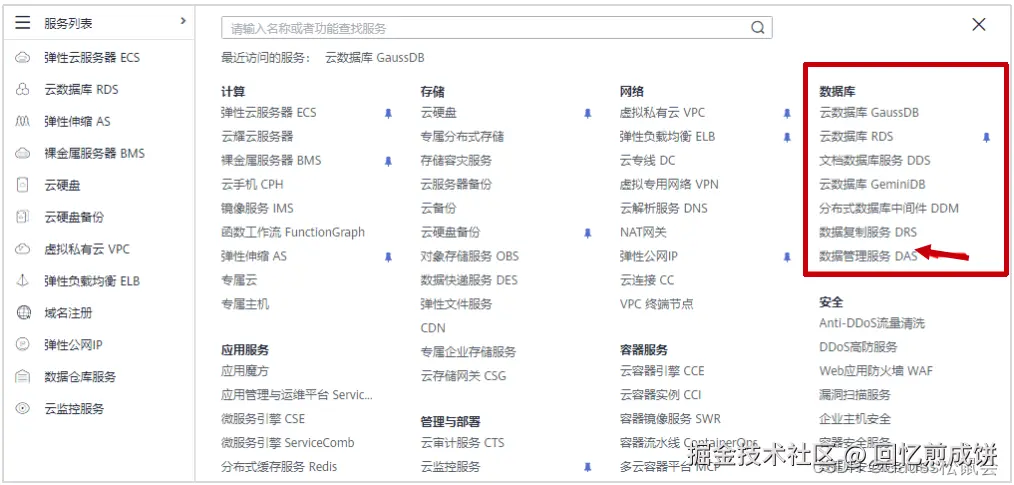Viewport: 1014px width, 485px height.
Task: Open the sidebar 虚拟私有云 VPC icon
Action: 23,249
